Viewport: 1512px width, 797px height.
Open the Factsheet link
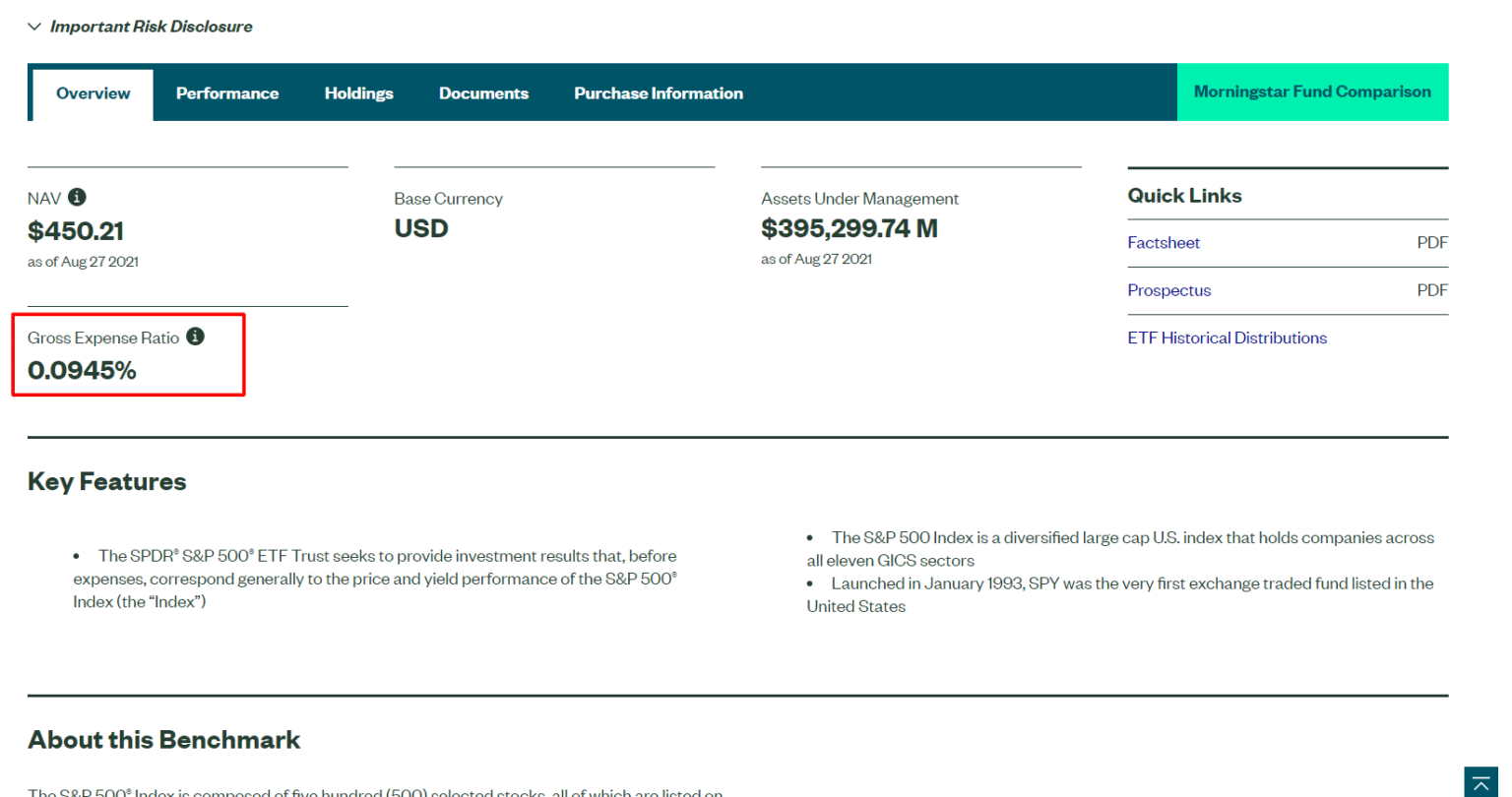tap(1164, 242)
